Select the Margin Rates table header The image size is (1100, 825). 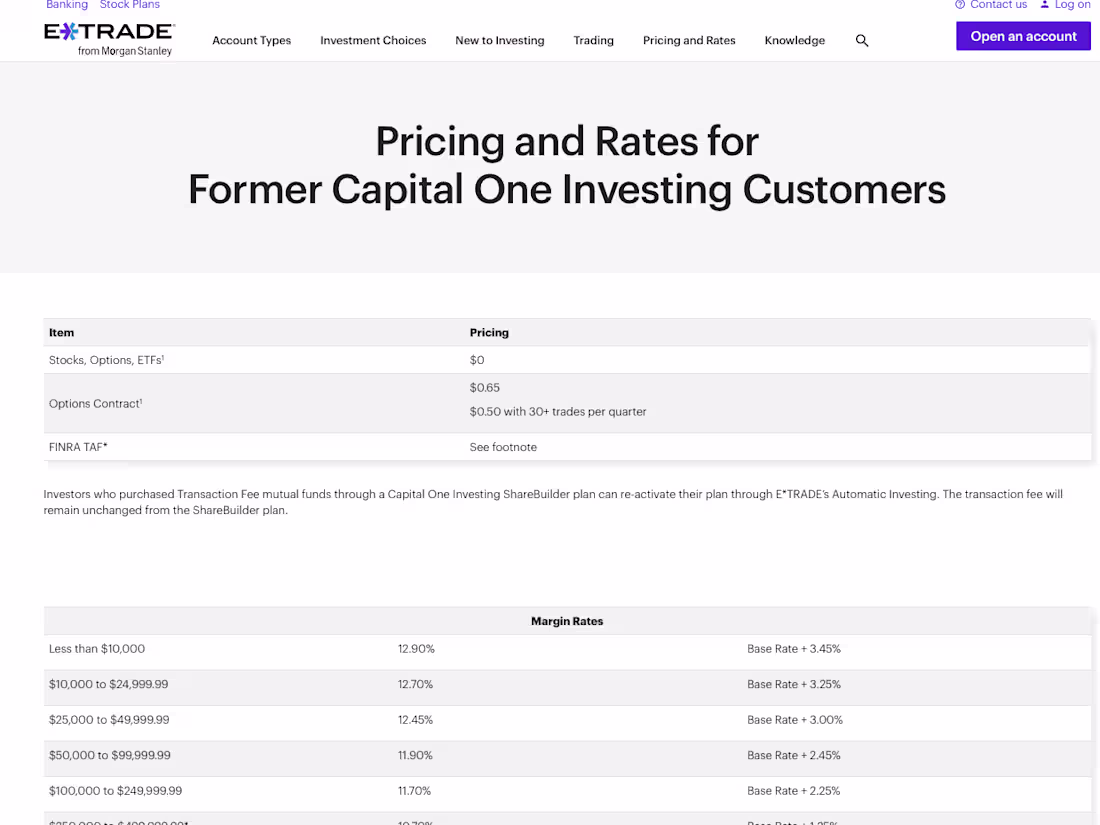tap(567, 620)
